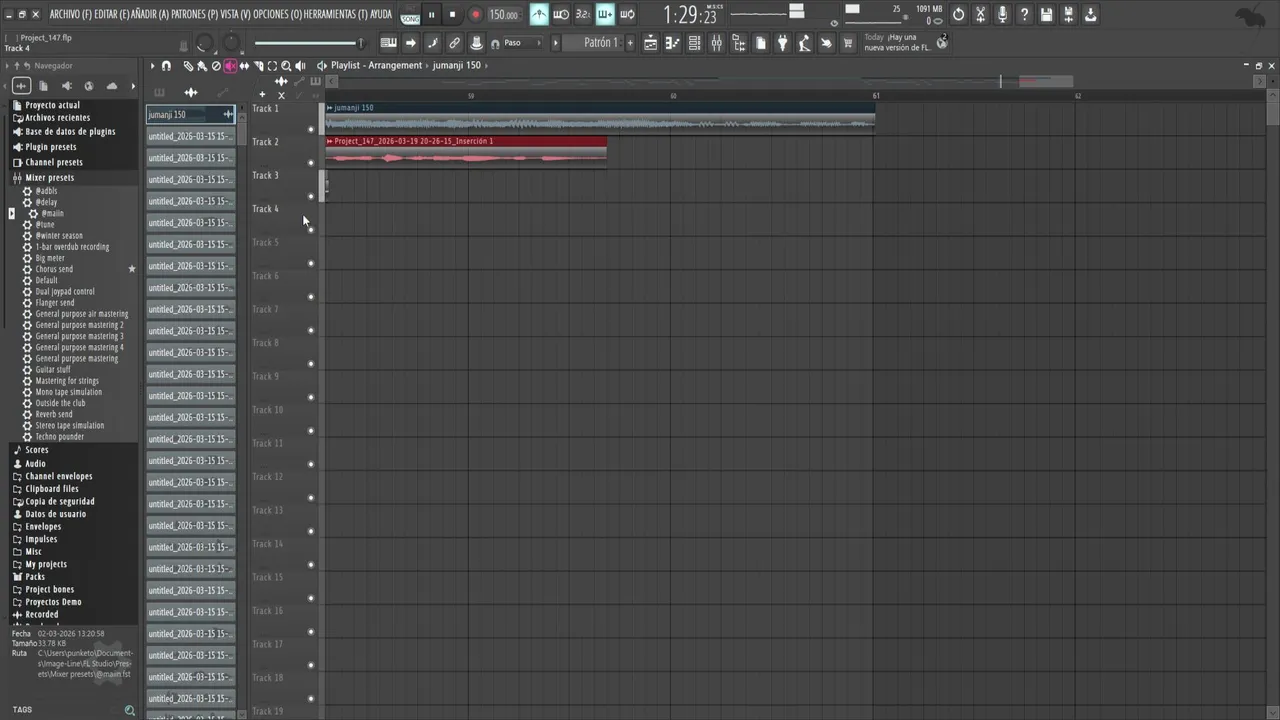Screen dimensions: 1280x720
Task: Select the Zoom magnifier tool in playlist
Action: click(286, 66)
